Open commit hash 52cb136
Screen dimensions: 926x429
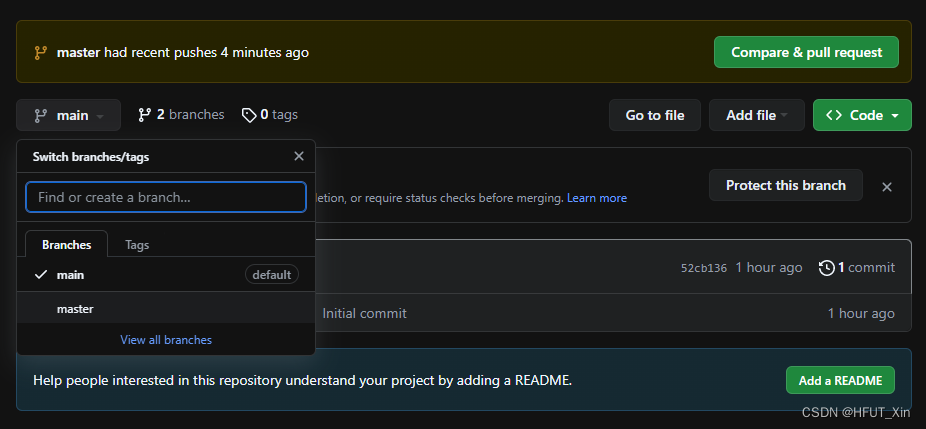[704, 268]
